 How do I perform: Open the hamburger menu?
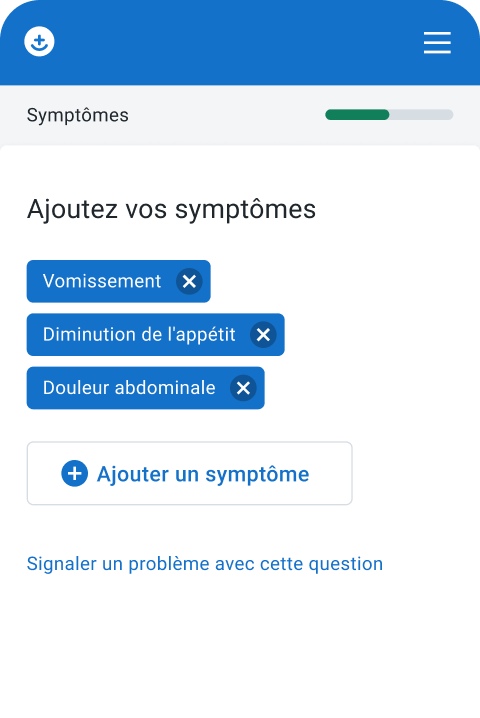(x=437, y=43)
